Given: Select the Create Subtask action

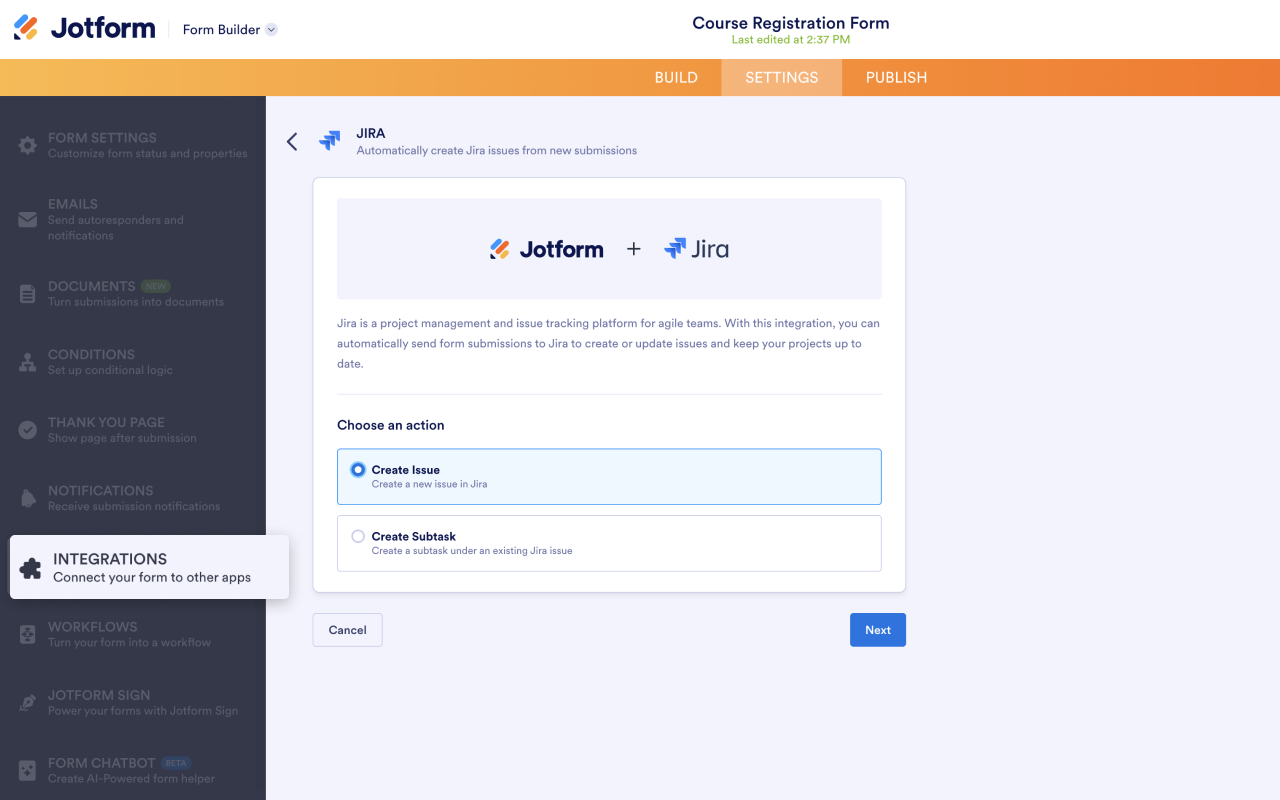Looking at the screenshot, I should tap(609, 543).
